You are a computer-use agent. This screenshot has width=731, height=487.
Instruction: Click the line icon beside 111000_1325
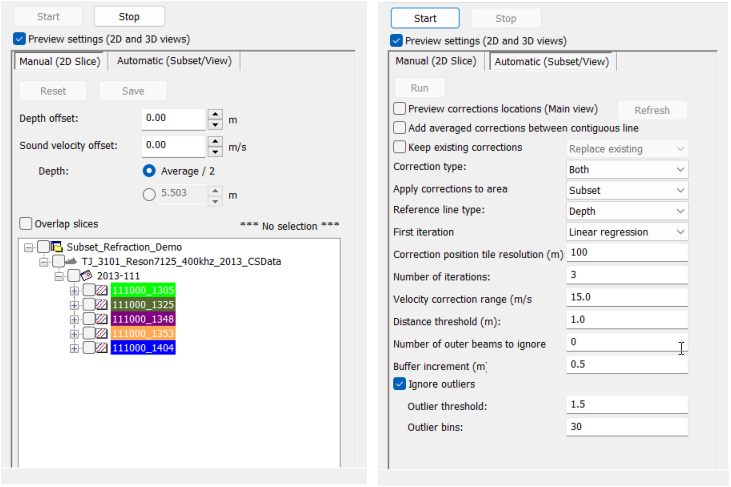pos(102,305)
